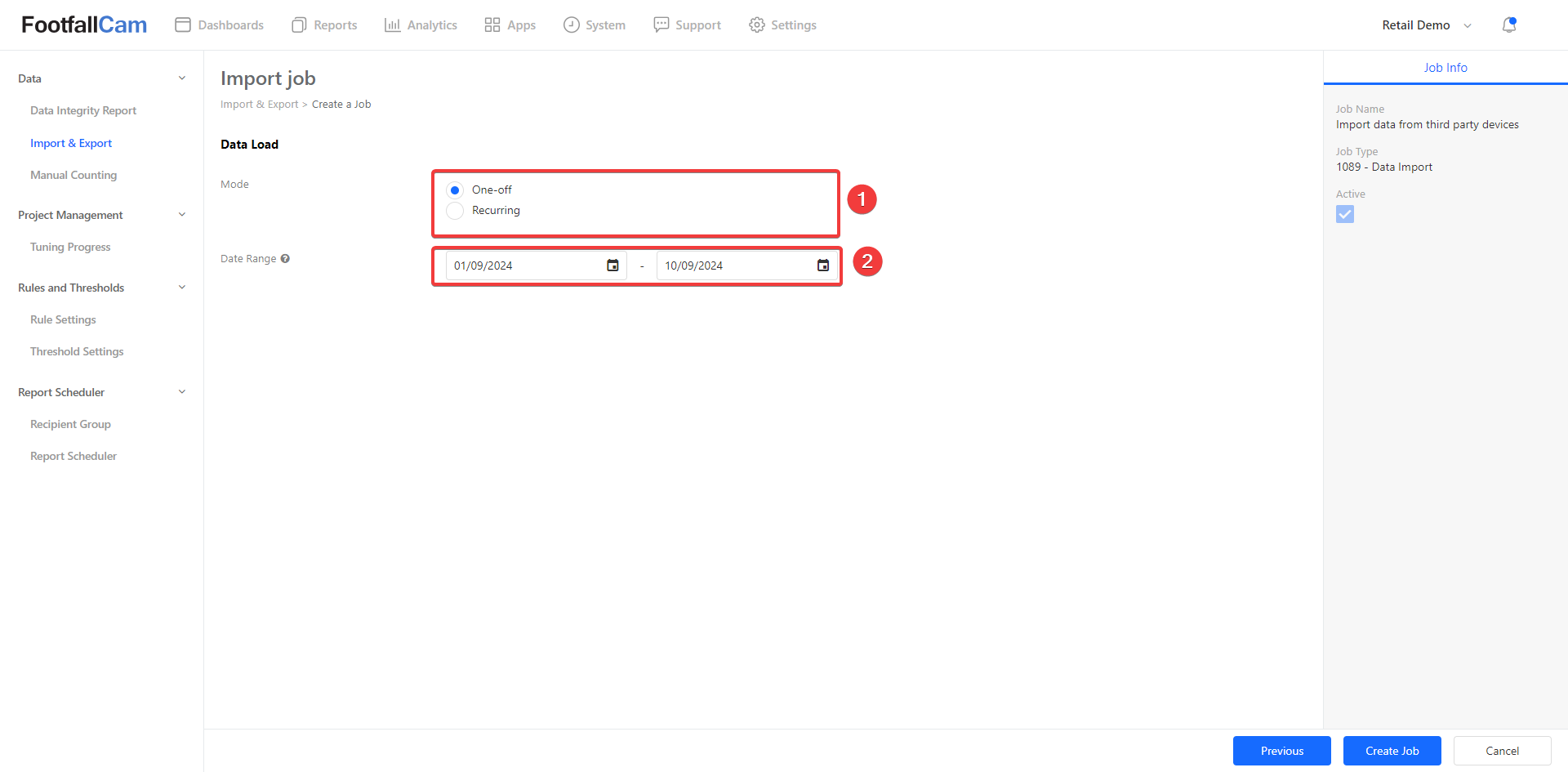Open the notification bell
The height and width of the screenshot is (772, 1568).
(x=1509, y=25)
